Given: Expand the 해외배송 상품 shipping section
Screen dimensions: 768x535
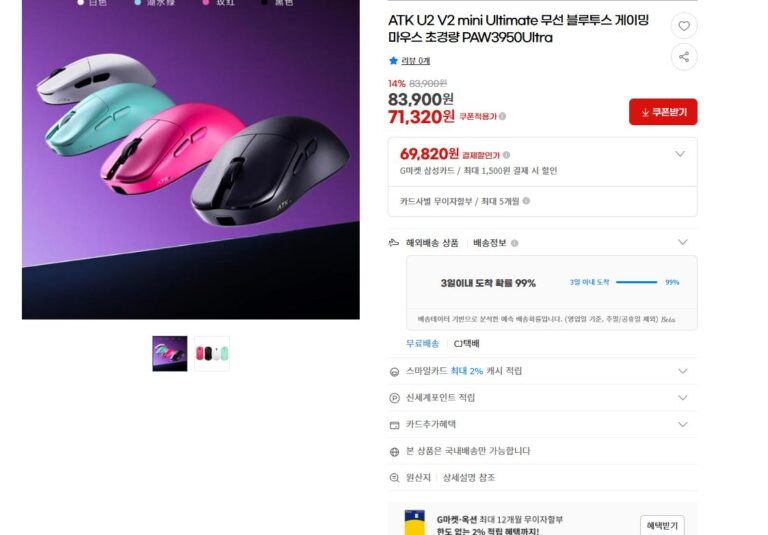Looking at the screenshot, I should (x=683, y=242).
